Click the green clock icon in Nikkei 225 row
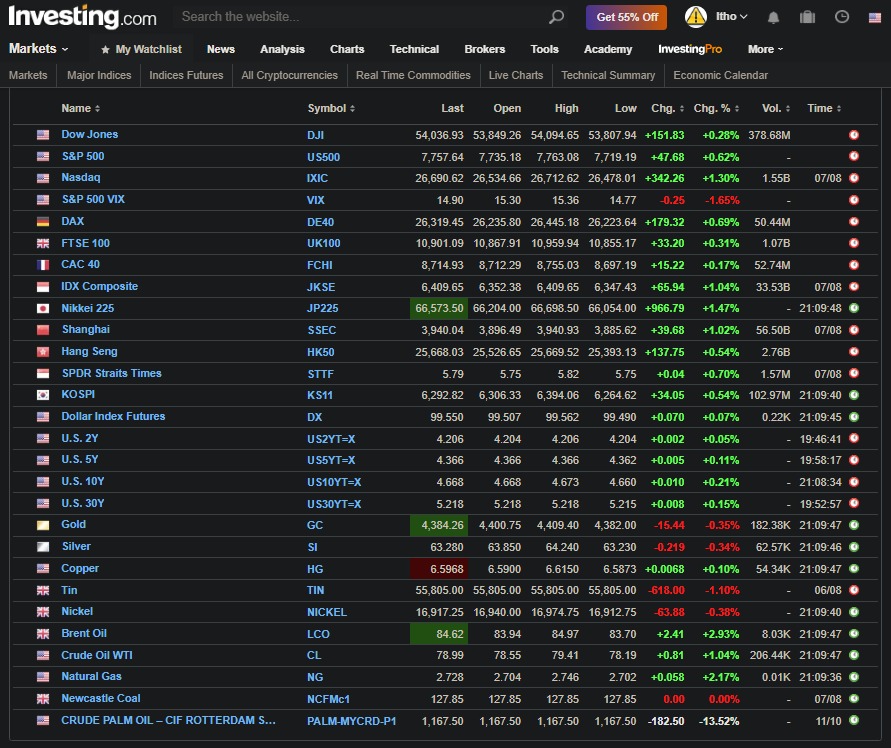 [x=853, y=308]
